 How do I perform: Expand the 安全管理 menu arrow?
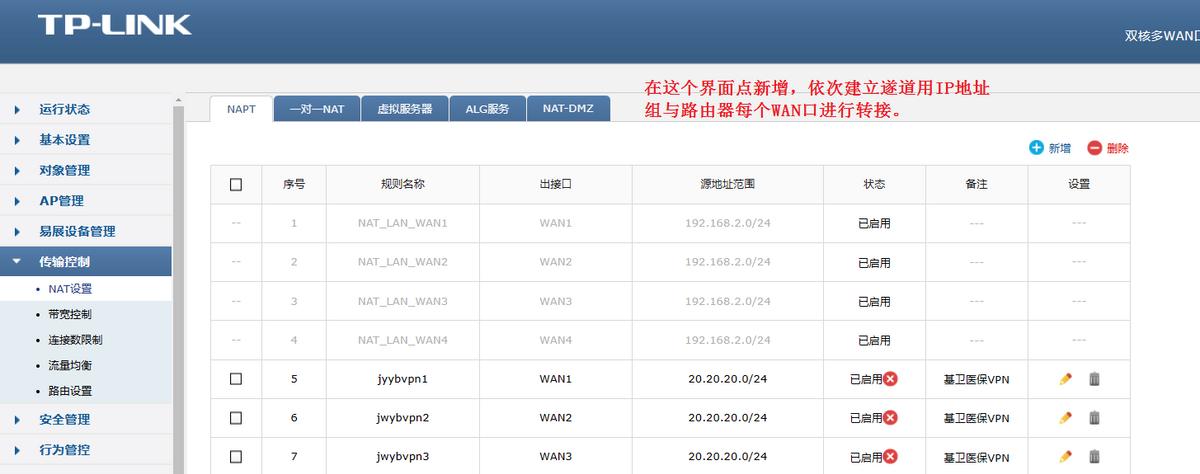(x=17, y=419)
